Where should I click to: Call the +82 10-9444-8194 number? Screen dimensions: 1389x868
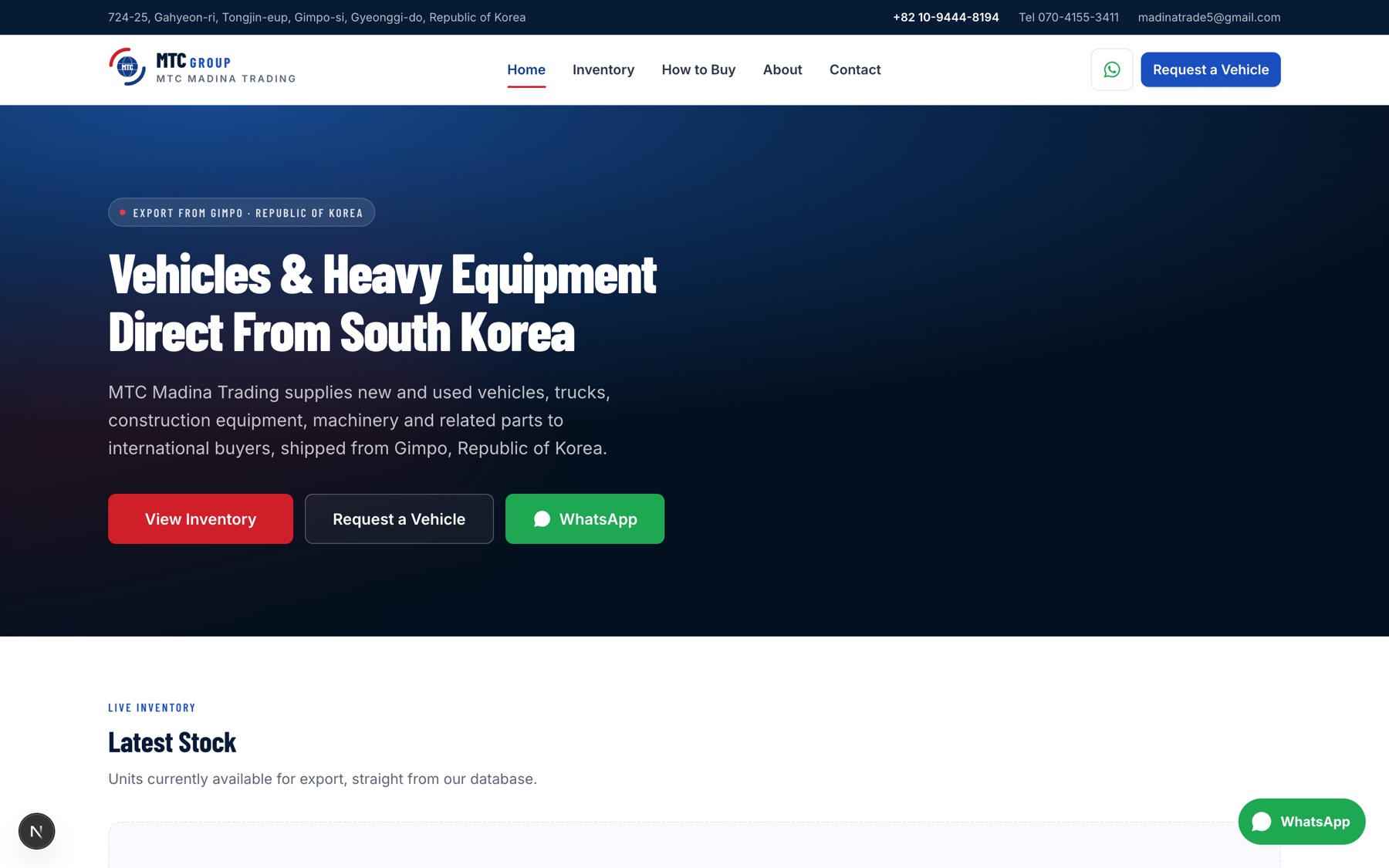(945, 17)
